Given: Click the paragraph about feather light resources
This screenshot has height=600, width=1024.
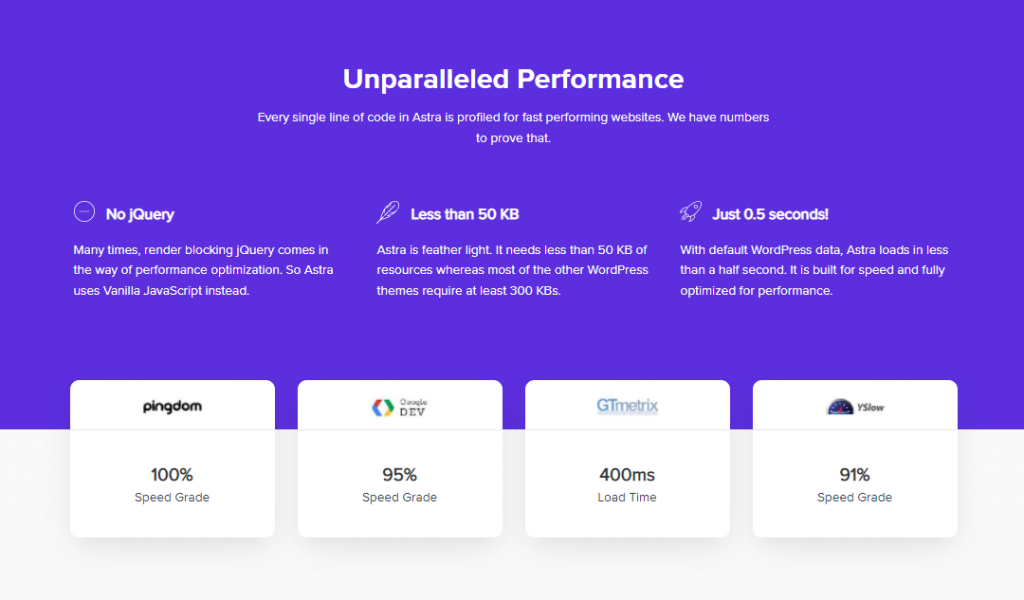Looking at the screenshot, I should click(x=513, y=270).
